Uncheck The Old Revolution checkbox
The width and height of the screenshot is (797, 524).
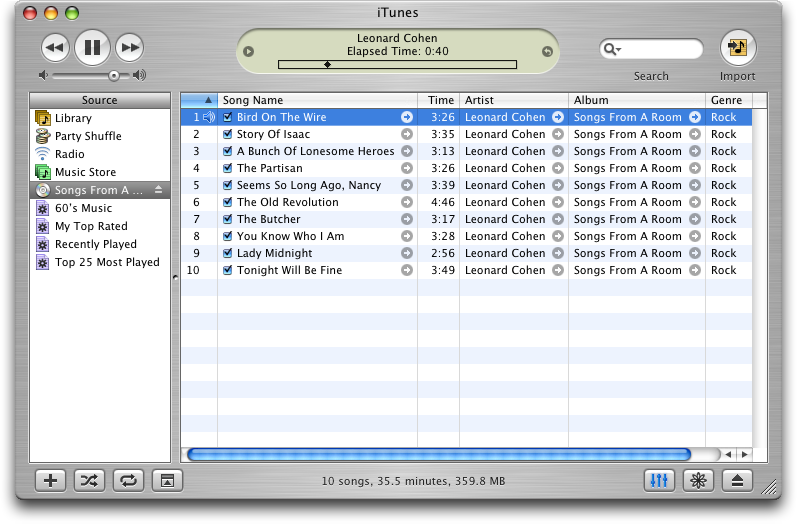pyautogui.click(x=228, y=202)
